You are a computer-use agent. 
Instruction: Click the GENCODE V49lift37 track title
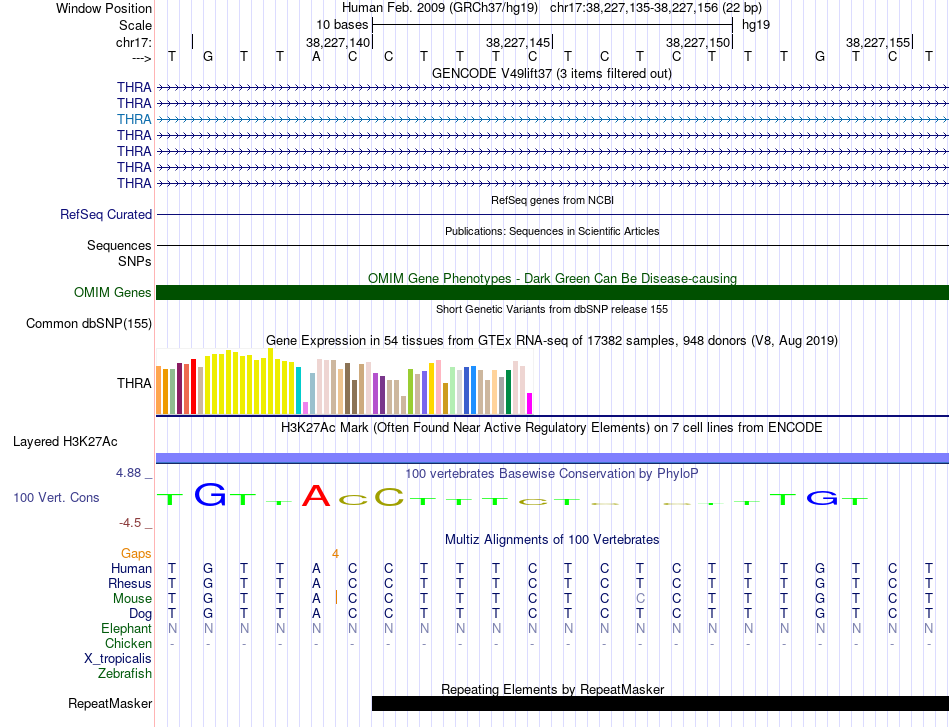point(552,74)
